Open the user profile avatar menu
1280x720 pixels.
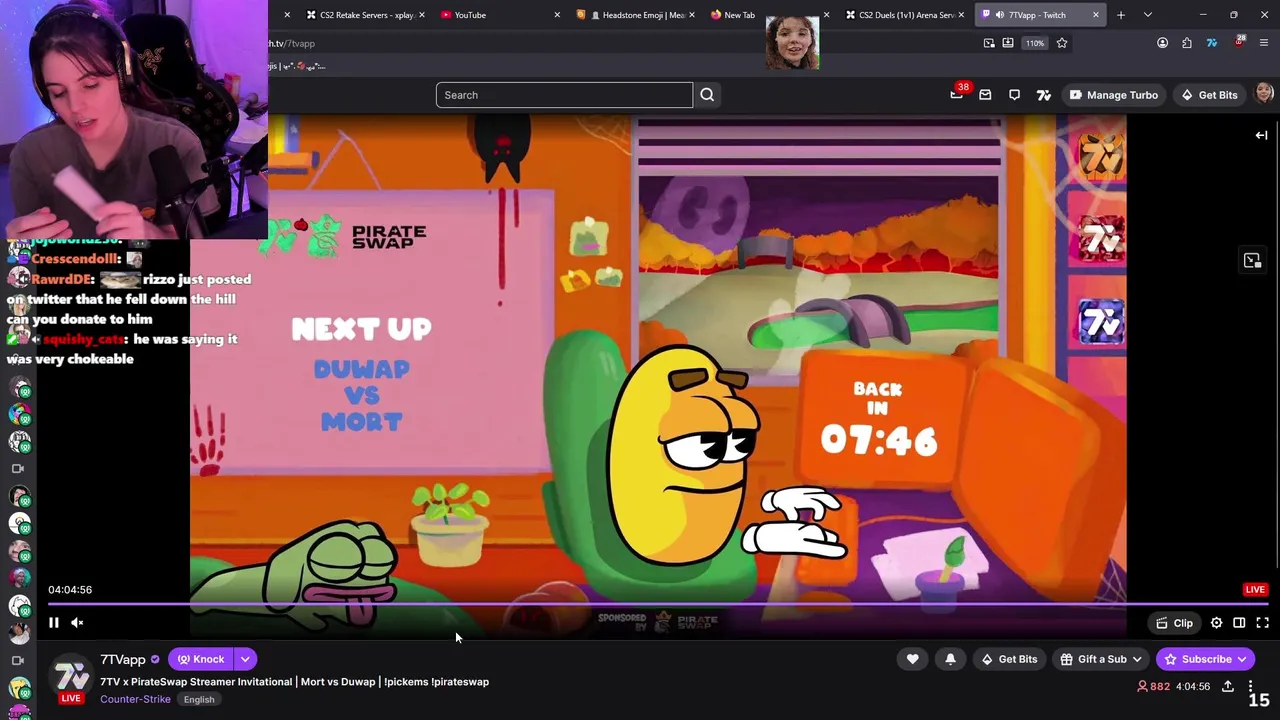click(1264, 93)
